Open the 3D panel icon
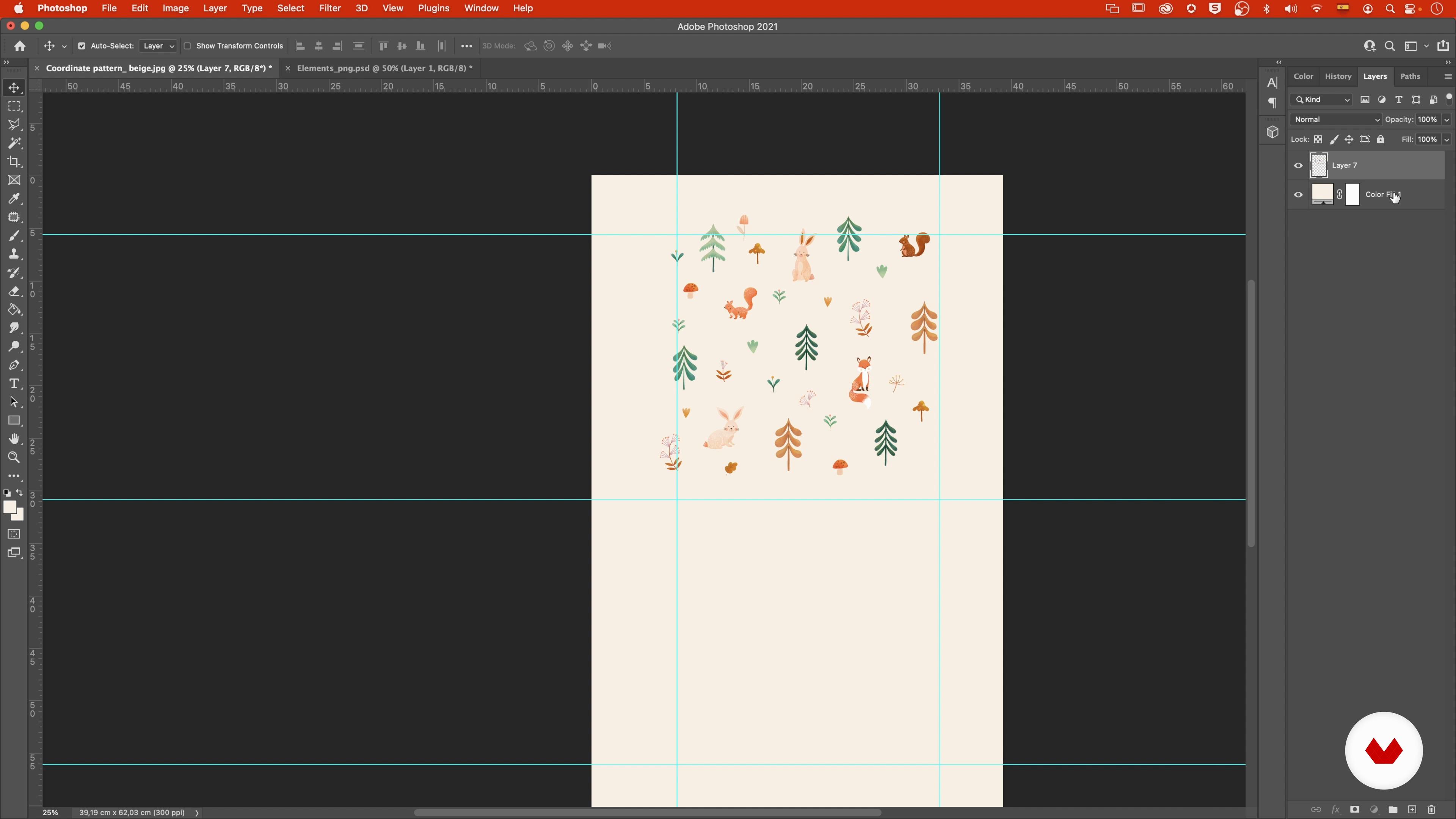Image resolution: width=1456 pixels, height=819 pixels. click(x=1272, y=132)
